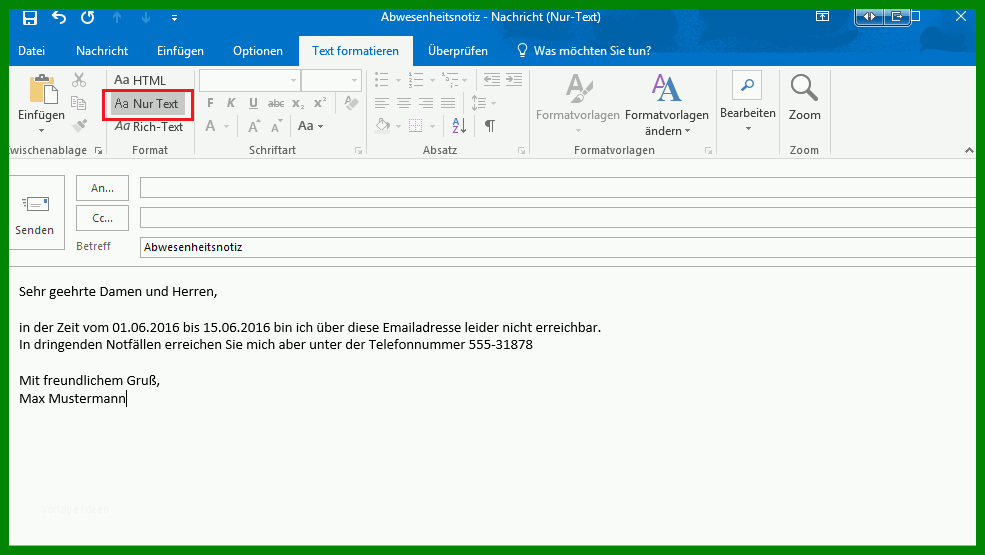Go to previous item with the up arrow

117,18
